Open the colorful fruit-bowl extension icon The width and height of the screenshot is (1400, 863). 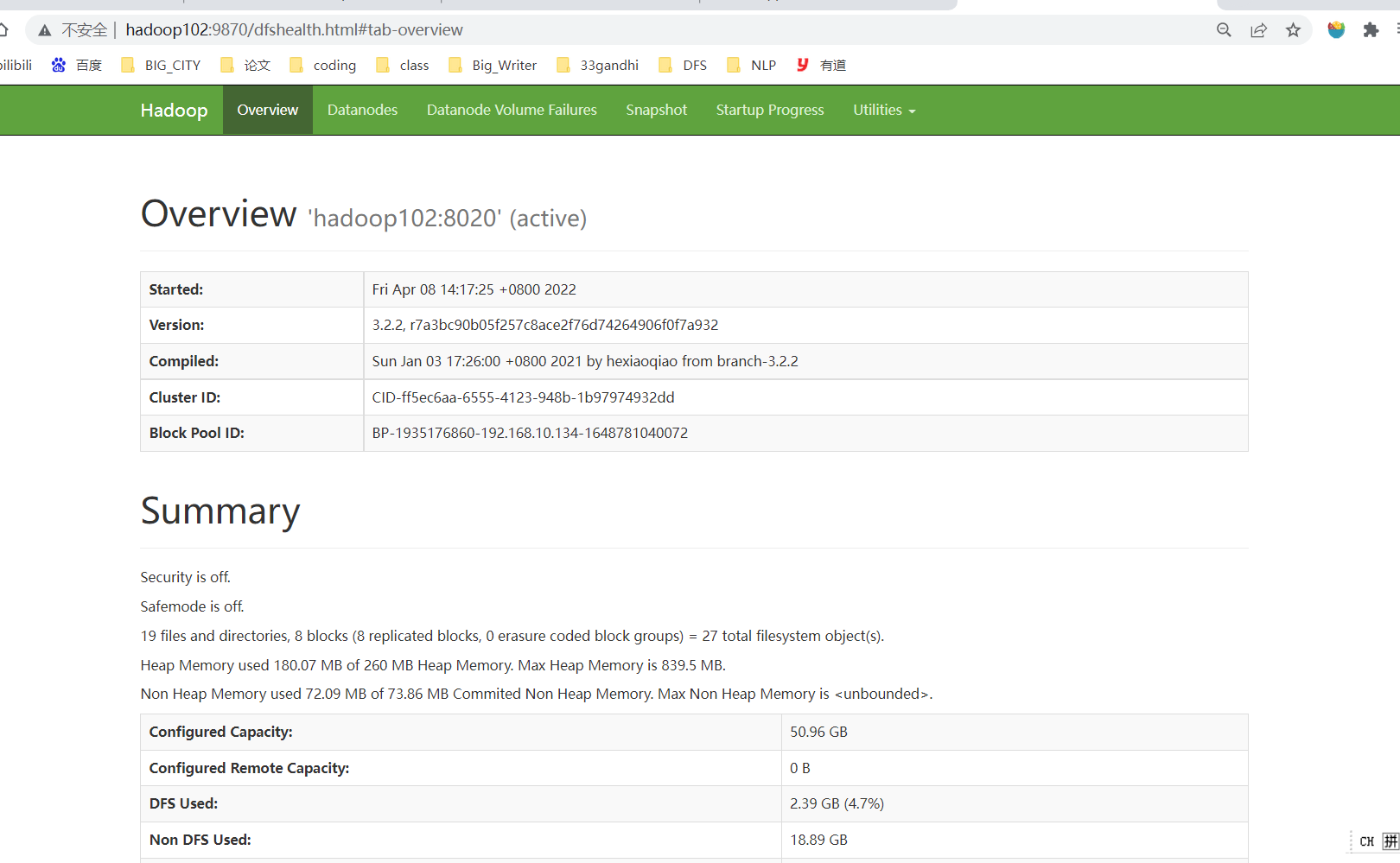tap(1336, 29)
